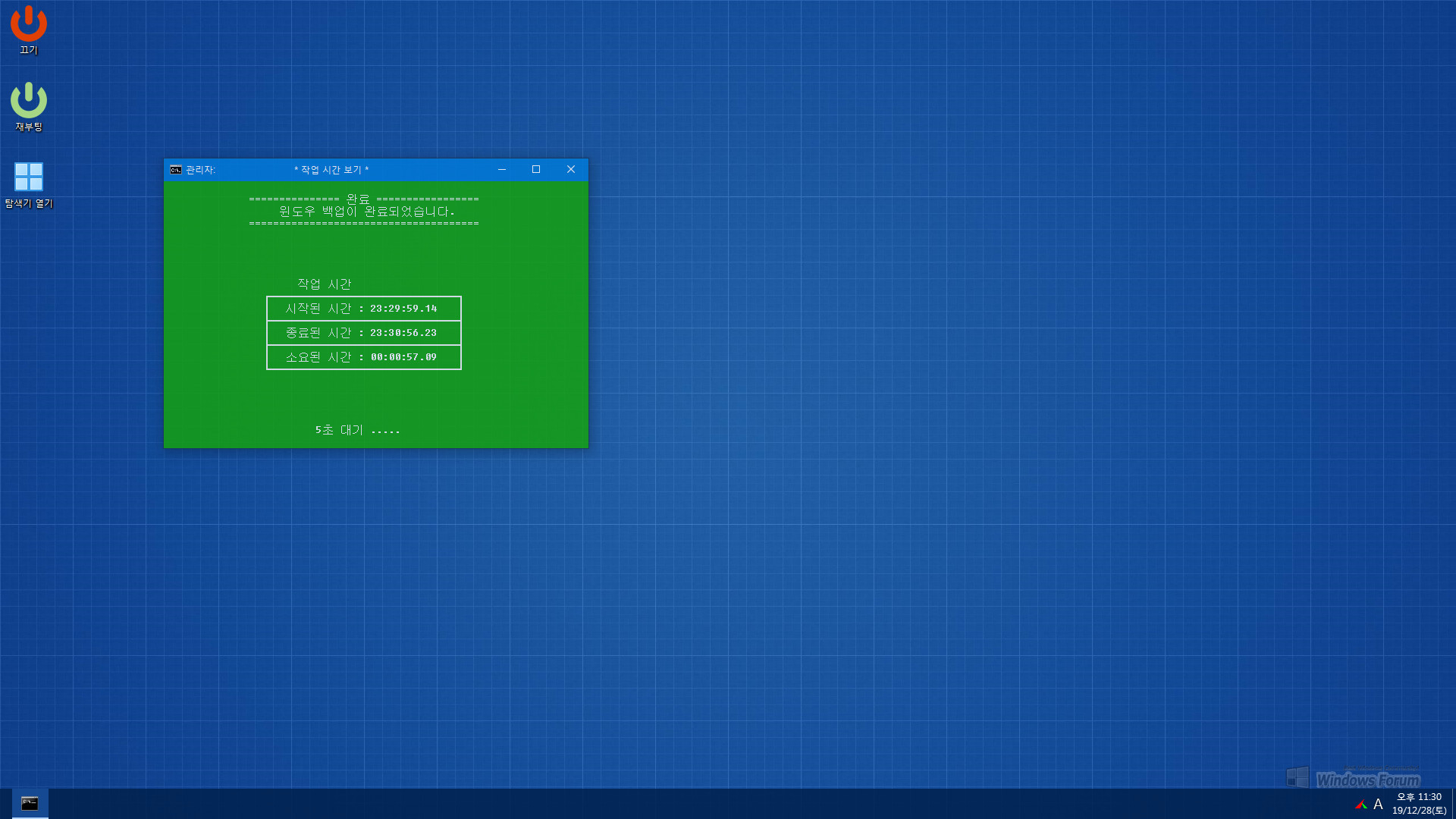Open the 재부팅 reboot desktop icon
The image size is (1456, 819).
pos(28,107)
